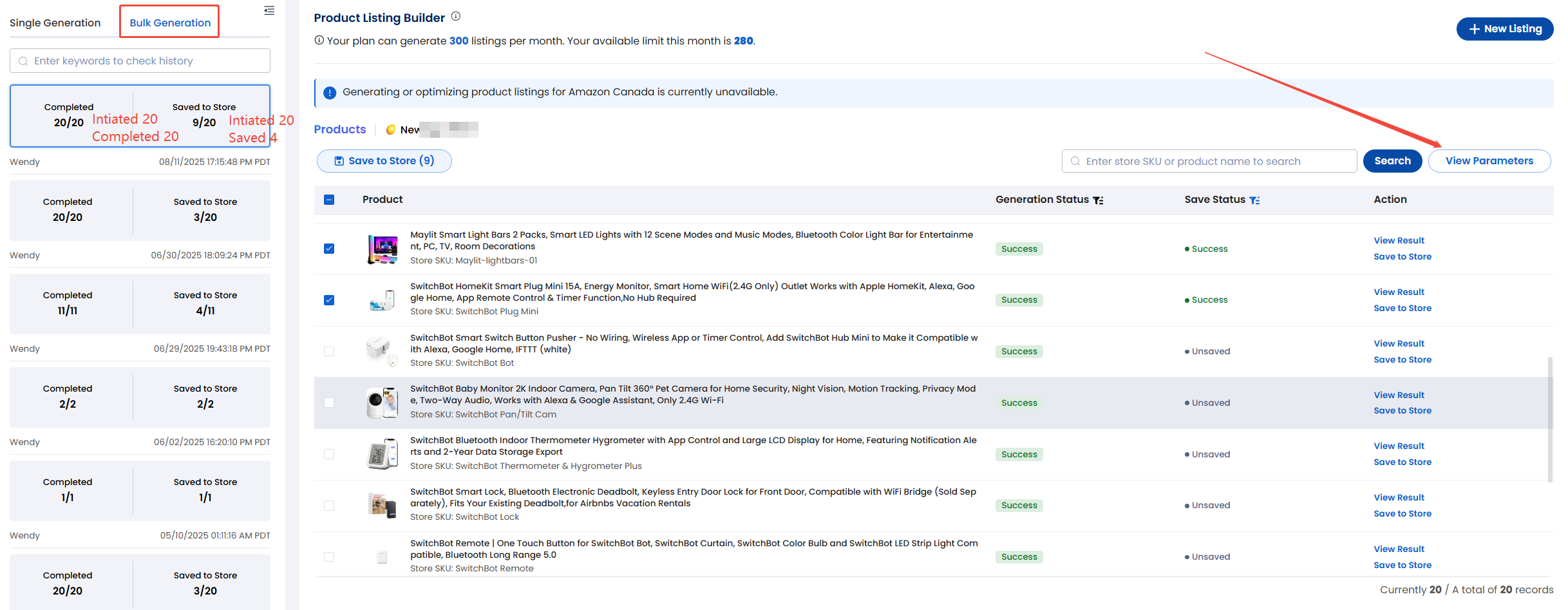
Task: Click the search magnifier in history keyword box
Action: pyautogui.click(x=23, y=61)
